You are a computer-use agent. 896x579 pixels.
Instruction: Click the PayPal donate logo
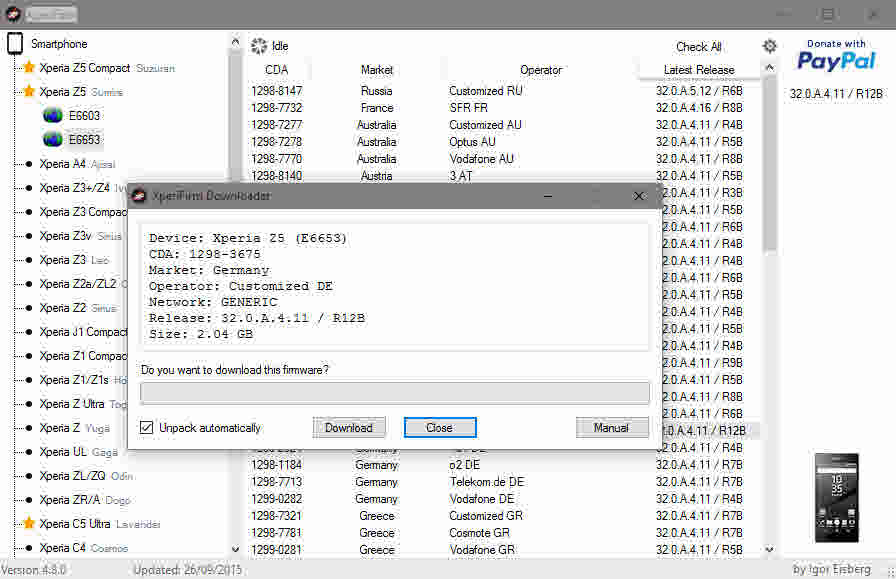pyautogui.click(x=836, y=56)
